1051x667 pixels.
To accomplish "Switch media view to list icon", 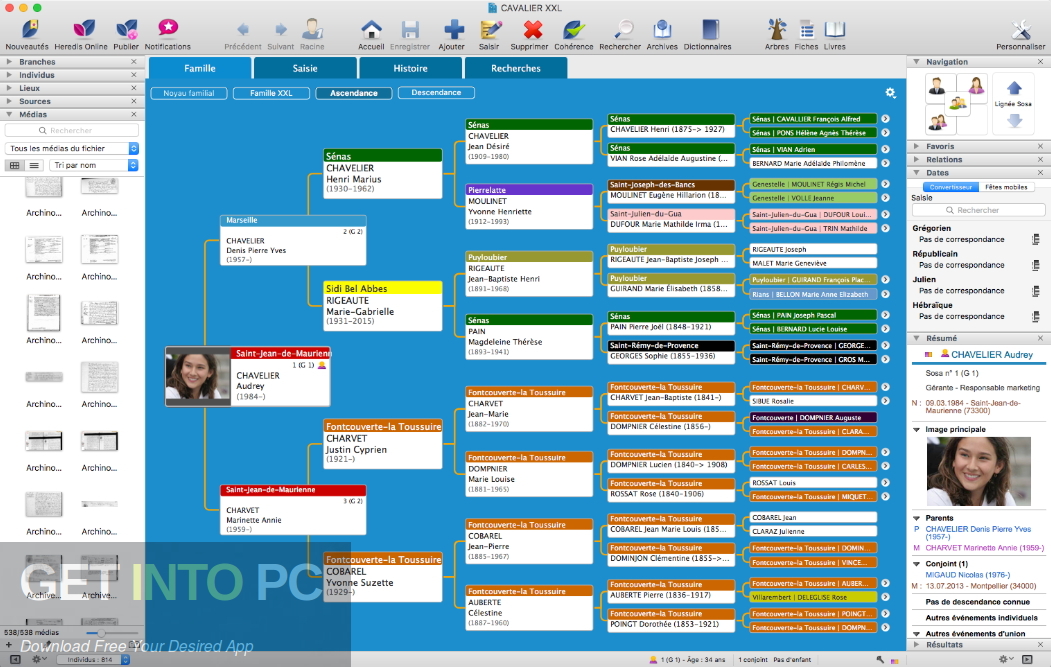I will (34, 165).
